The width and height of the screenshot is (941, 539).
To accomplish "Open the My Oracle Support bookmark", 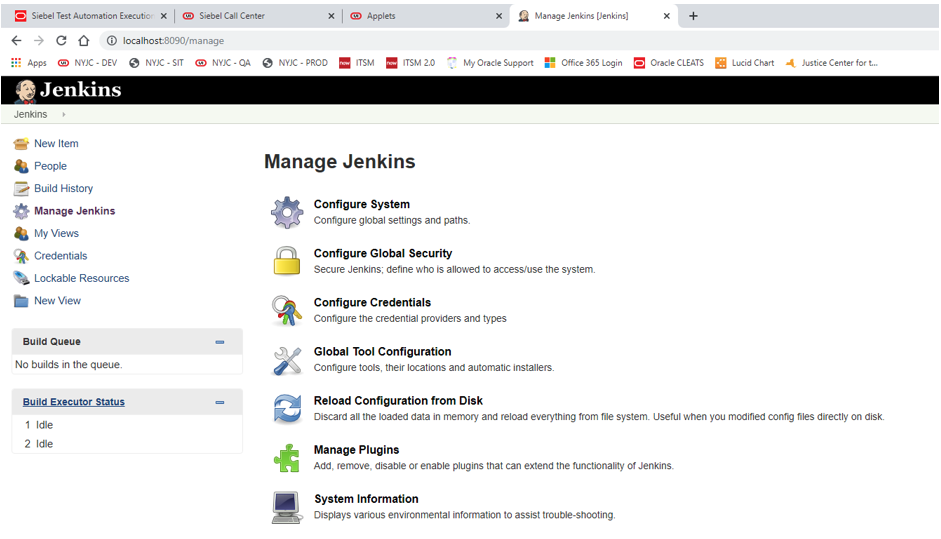I will pos(490,62).
